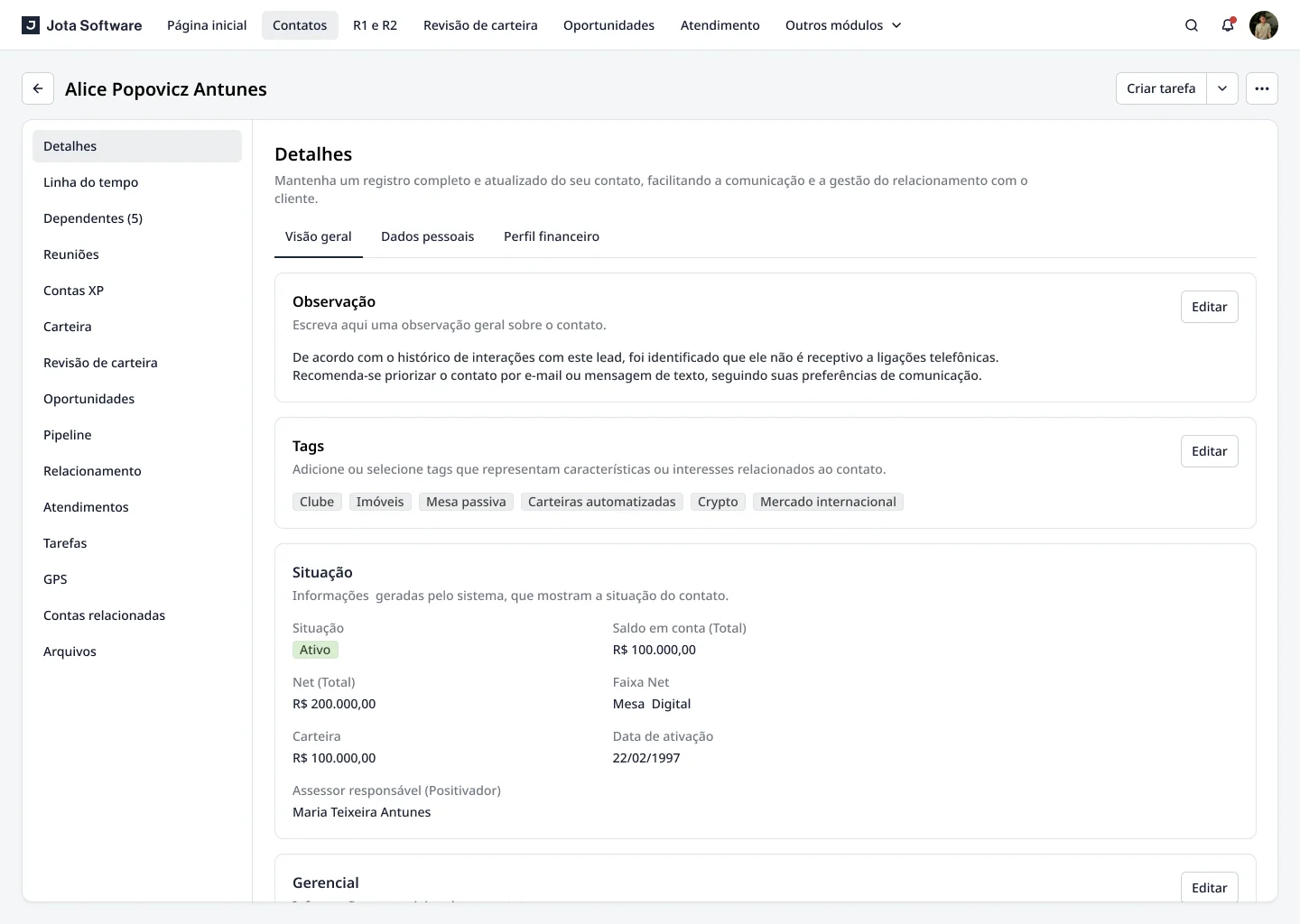1300x924 pixels.
Task: Click the Jota Software logo icon
Action: tap(31, 25)
